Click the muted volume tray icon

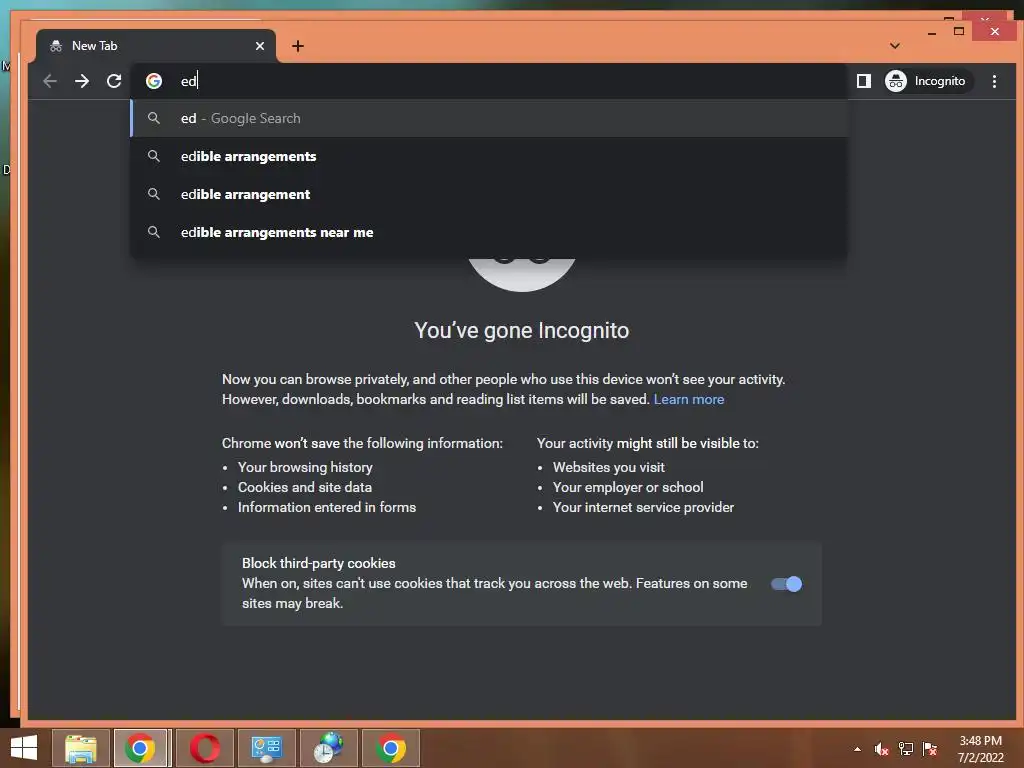coord(882,749)
